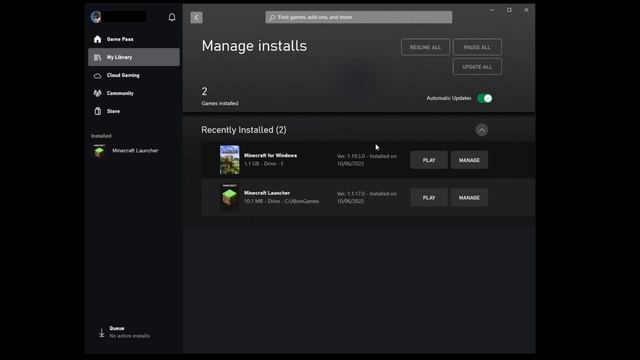
Task: Collapse the Recently Installed section
Action: pyautogui.click(x=482, y=130)
